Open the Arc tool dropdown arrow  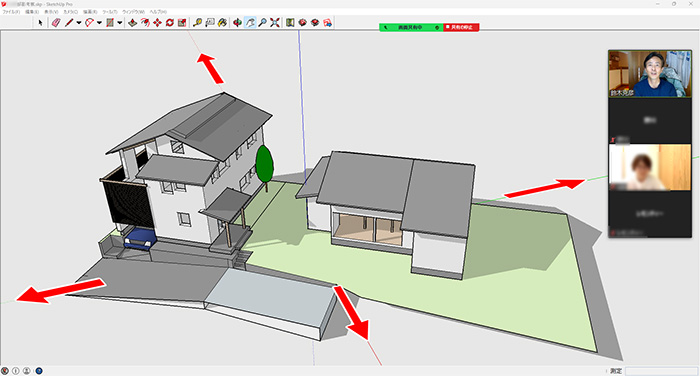99,22
